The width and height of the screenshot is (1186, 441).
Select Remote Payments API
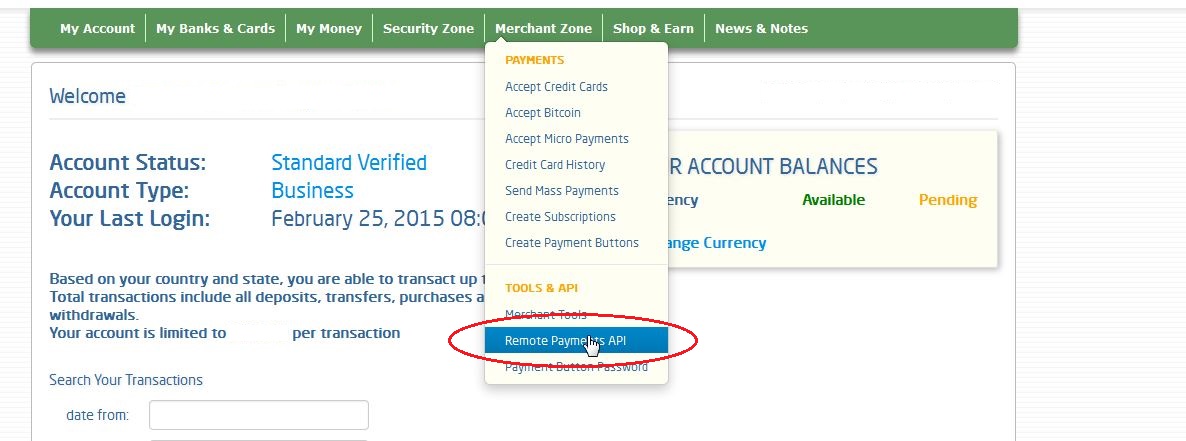pos(576,340)
